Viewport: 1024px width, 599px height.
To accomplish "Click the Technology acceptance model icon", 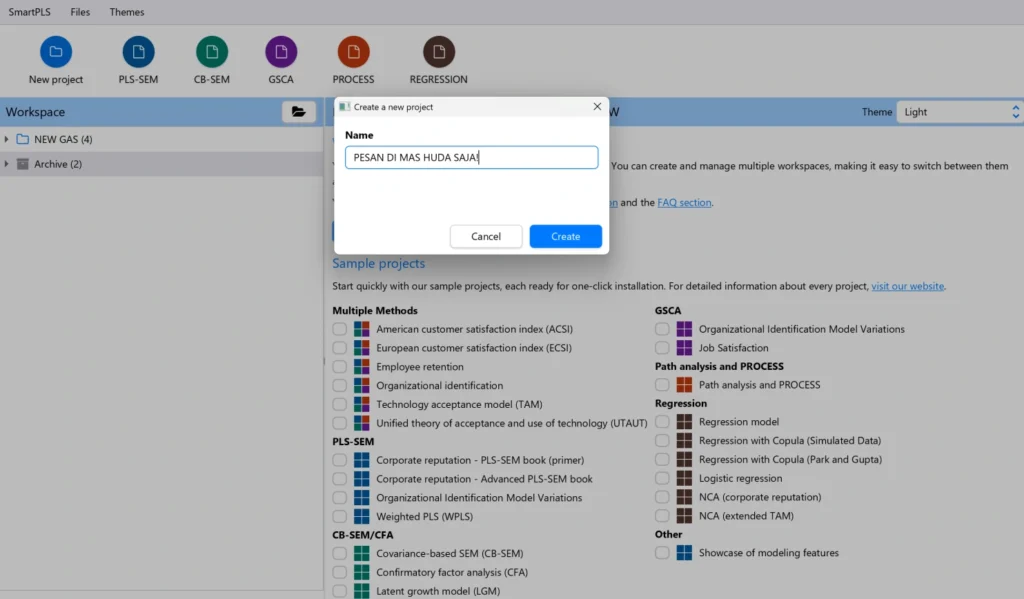I will 361,404.
